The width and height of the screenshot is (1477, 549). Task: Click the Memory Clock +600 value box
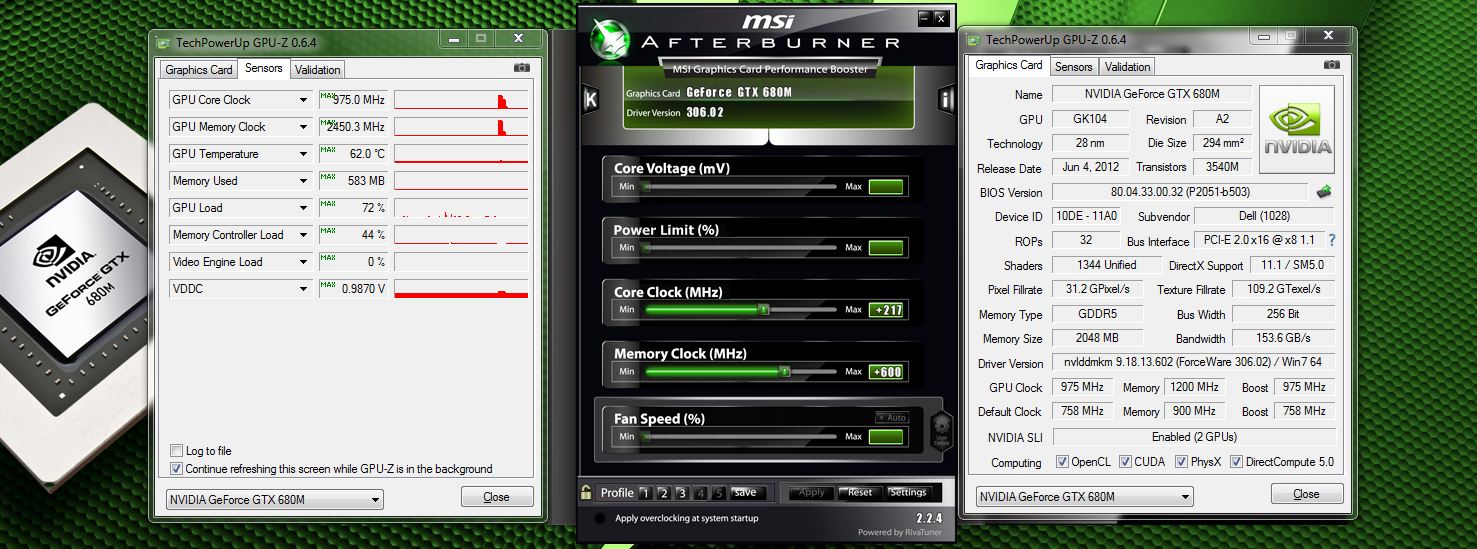(x=886, y=372)
